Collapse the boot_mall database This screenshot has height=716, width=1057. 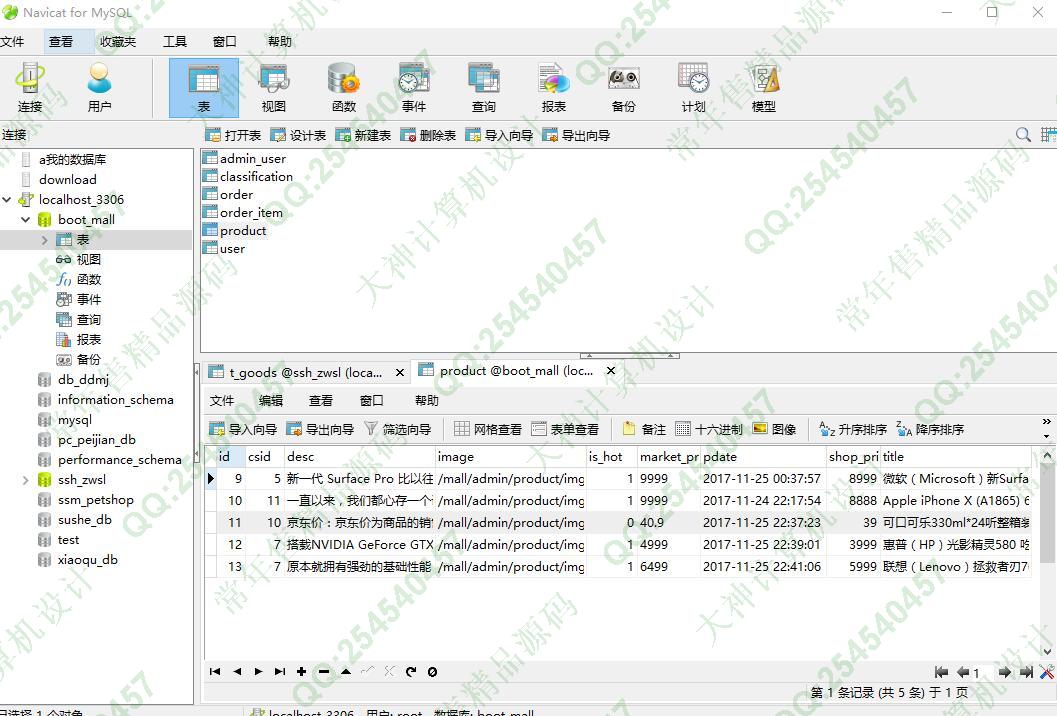(x=26, y=220)
